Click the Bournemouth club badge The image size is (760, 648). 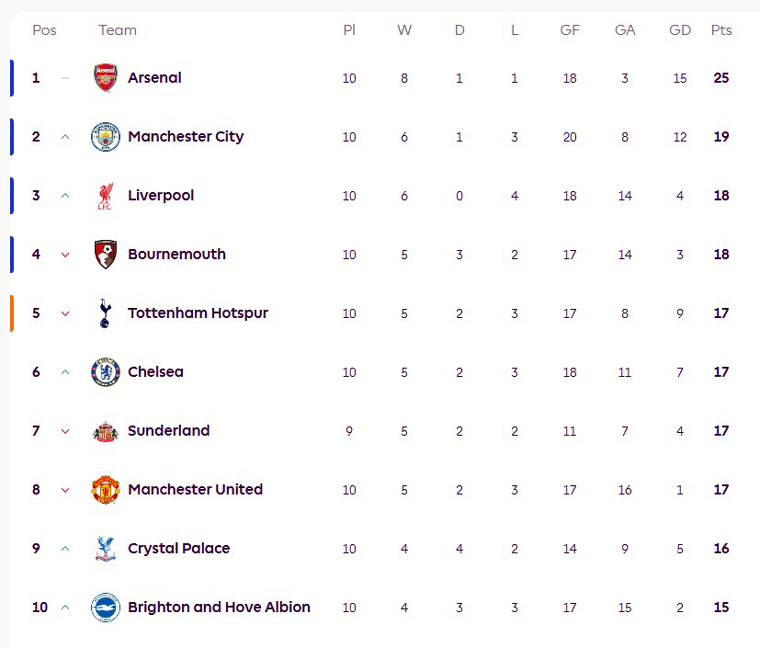click(105, 254)
